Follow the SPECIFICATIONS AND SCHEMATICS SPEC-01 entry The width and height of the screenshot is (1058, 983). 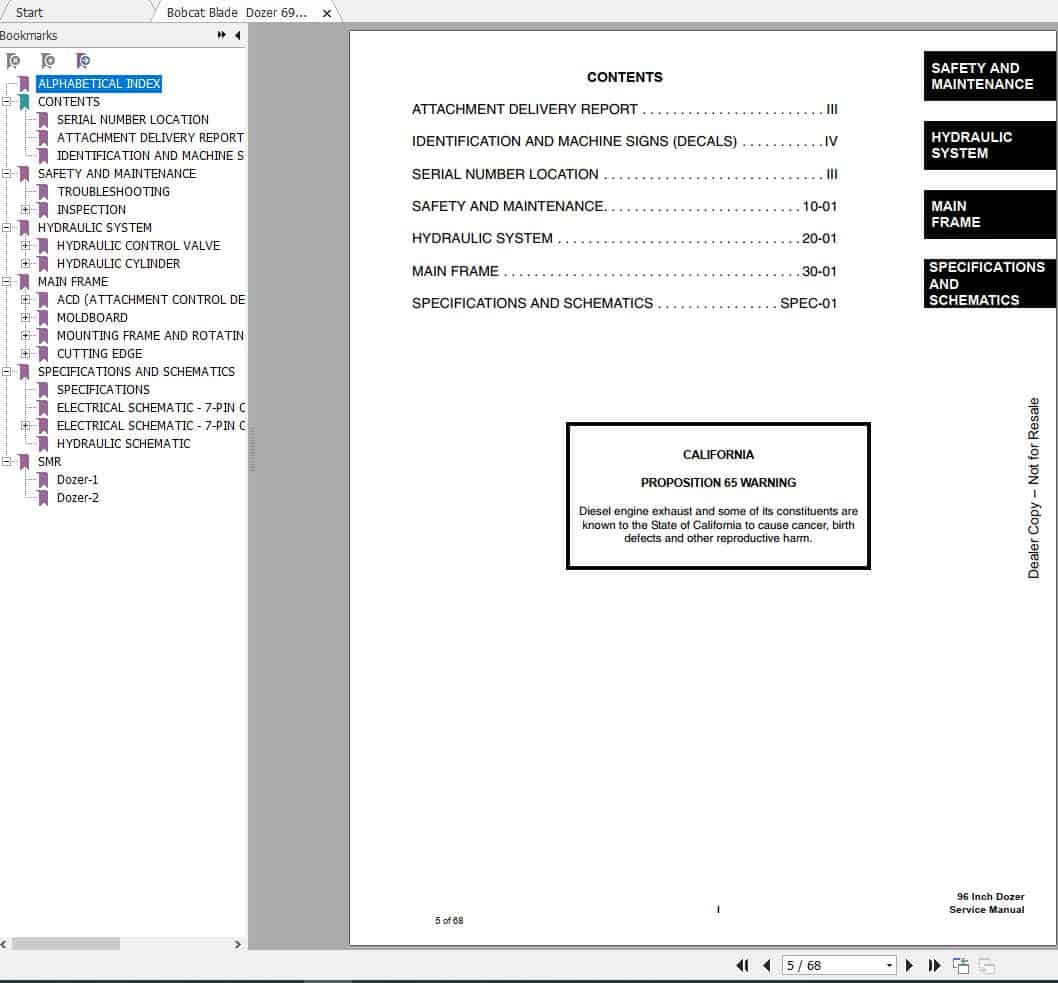(x=624, y=304)
